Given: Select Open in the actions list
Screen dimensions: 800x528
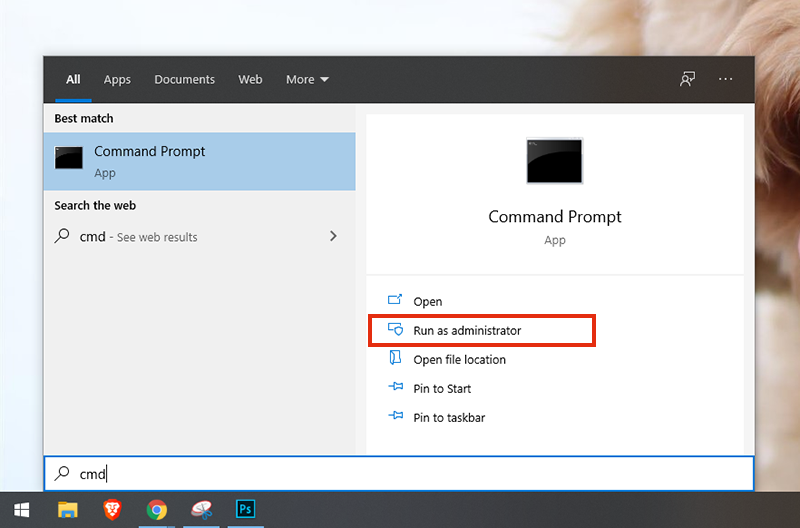Looking at the screenshot, I should click(x=428, y=301).
